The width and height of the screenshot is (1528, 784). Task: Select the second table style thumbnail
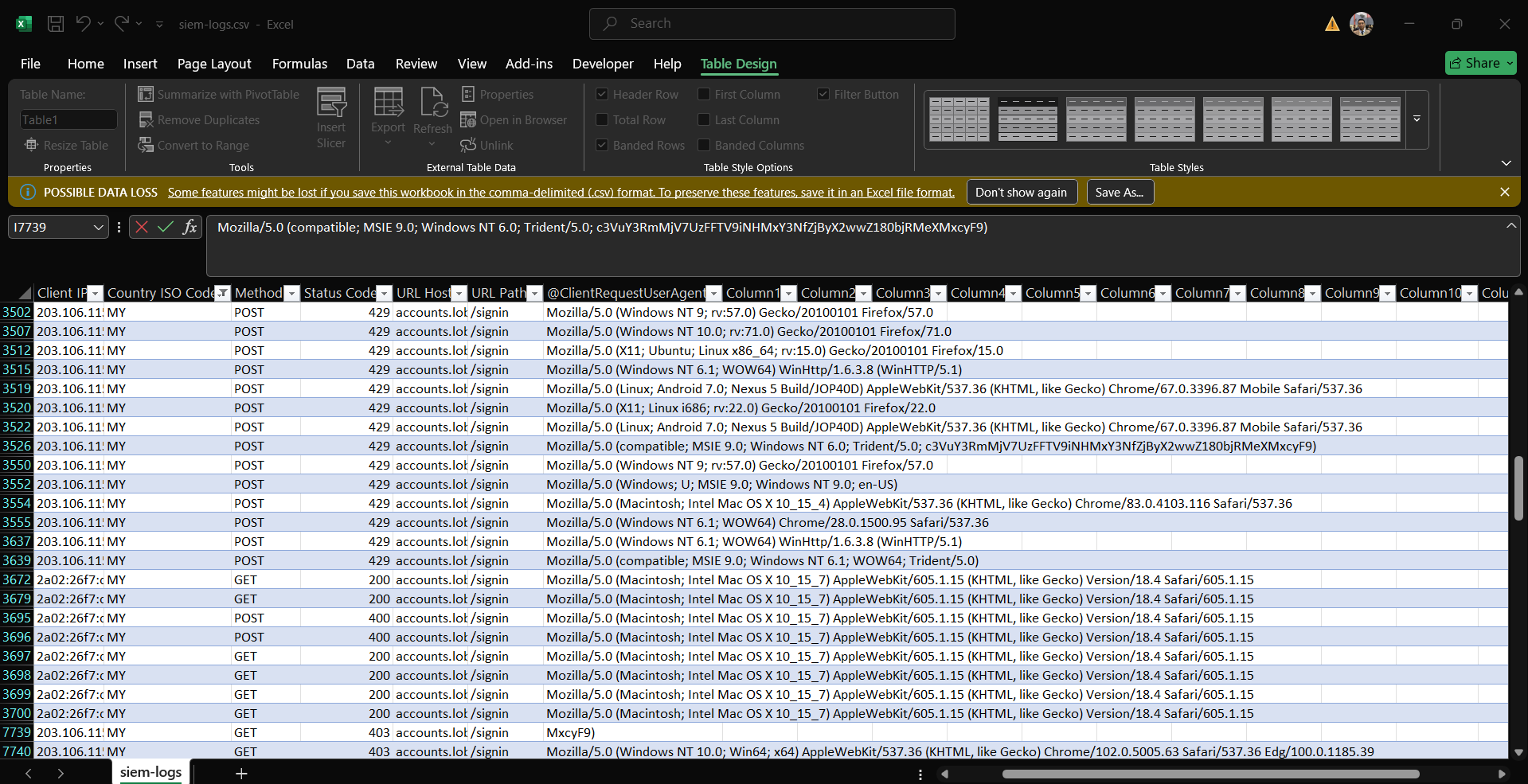1028,119
